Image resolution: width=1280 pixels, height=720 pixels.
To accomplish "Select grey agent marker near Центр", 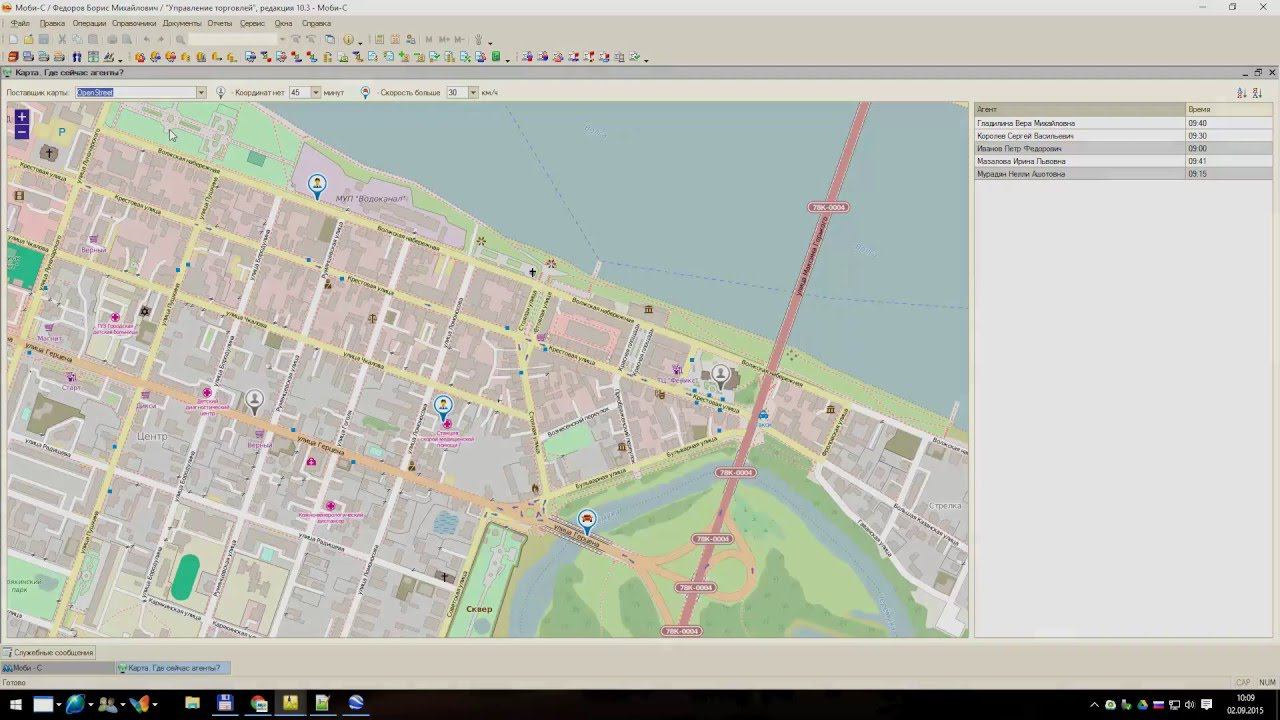I will 254,403.
